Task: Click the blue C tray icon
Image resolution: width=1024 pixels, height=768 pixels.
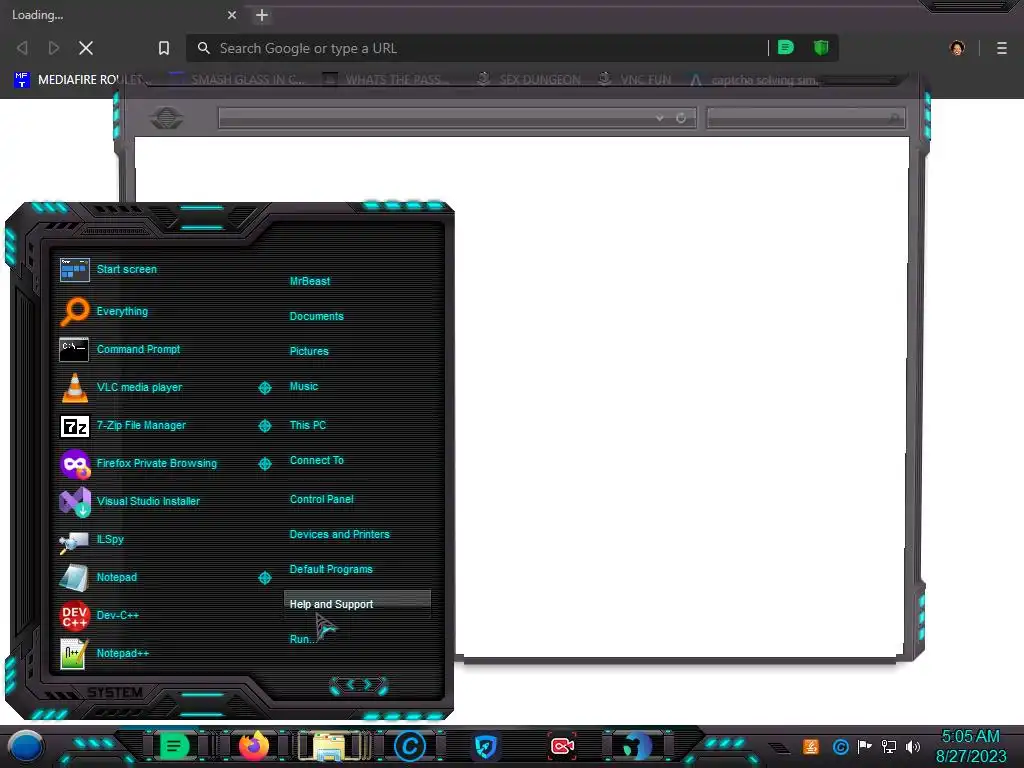Action: [840, 746]
